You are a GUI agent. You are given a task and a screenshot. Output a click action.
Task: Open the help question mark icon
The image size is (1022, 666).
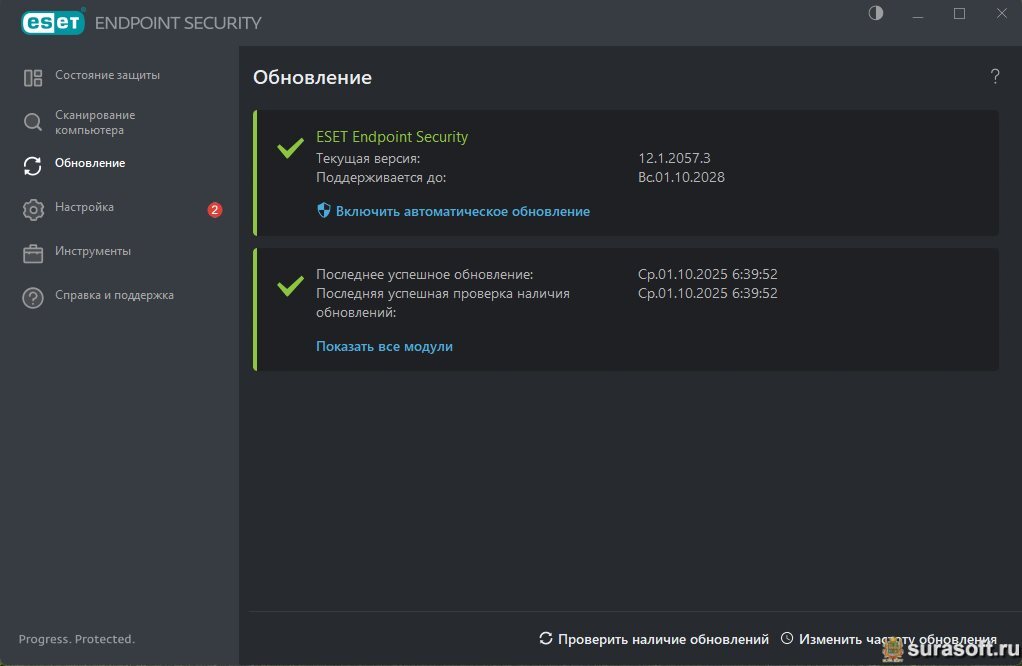click(x=995, y=77)
